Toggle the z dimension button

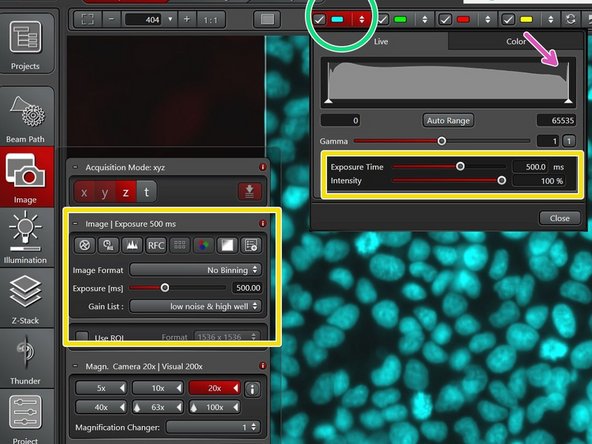pyautogui.click(x=126, y=193)
